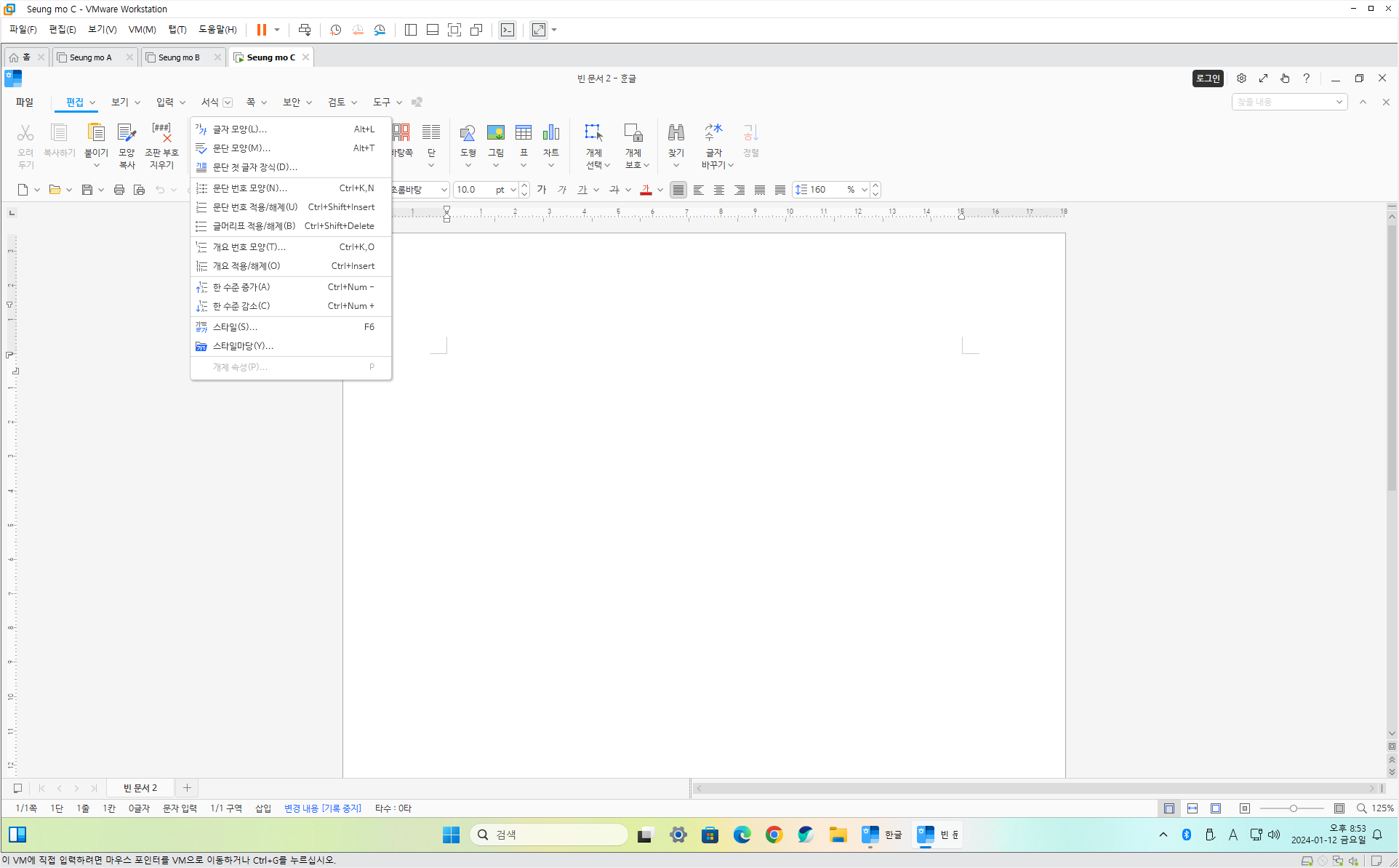Screen dimensions: 1399x868
Task: Click the print icon in quick toolbar
Action: pyautogui.click(x=119, y=190)
